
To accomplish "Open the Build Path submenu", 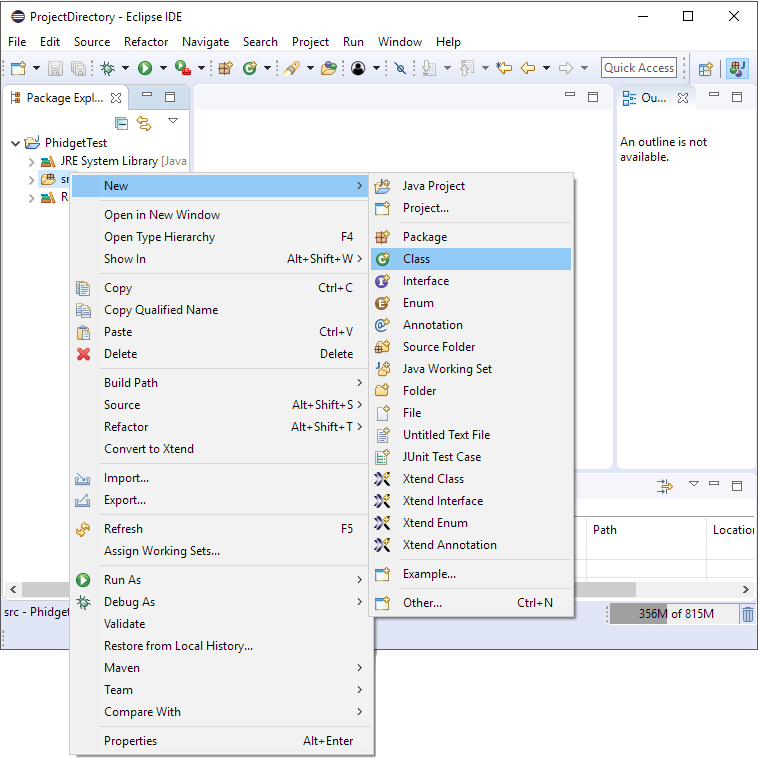I will pyautogui.click(x=221, y=383).
